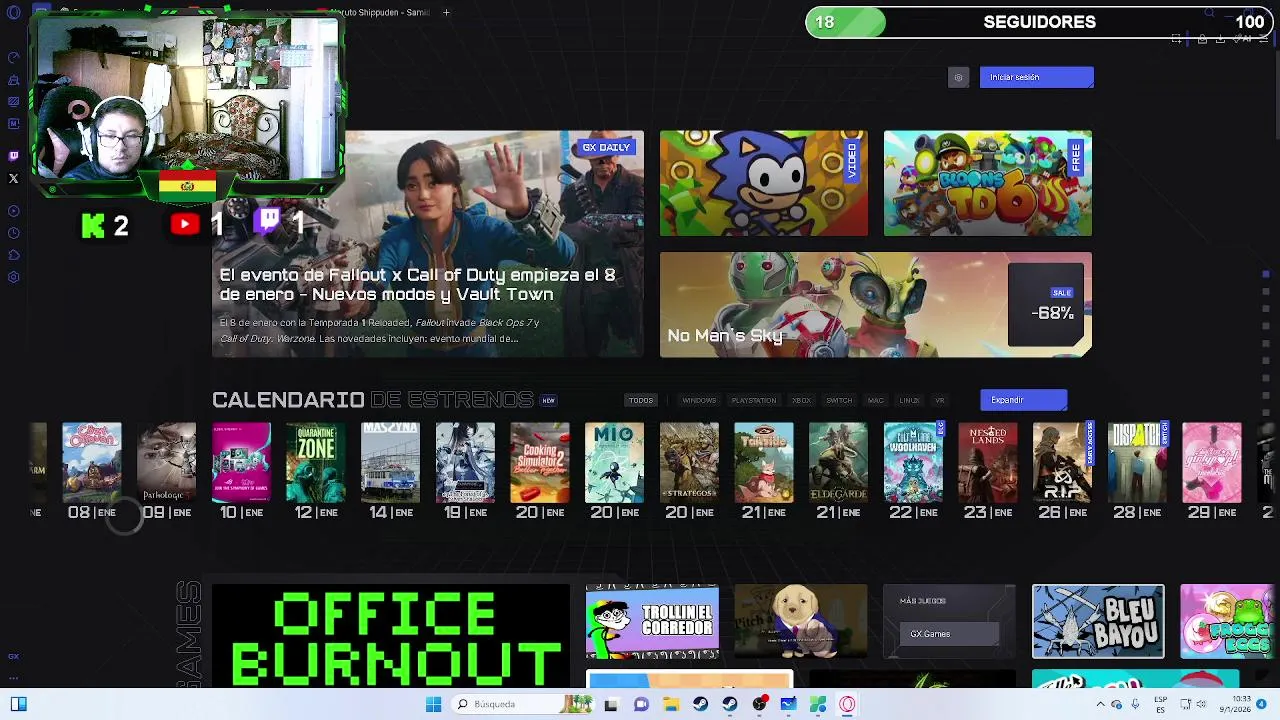
Task: Filter calendar by MAC
Action: [876, 400]
